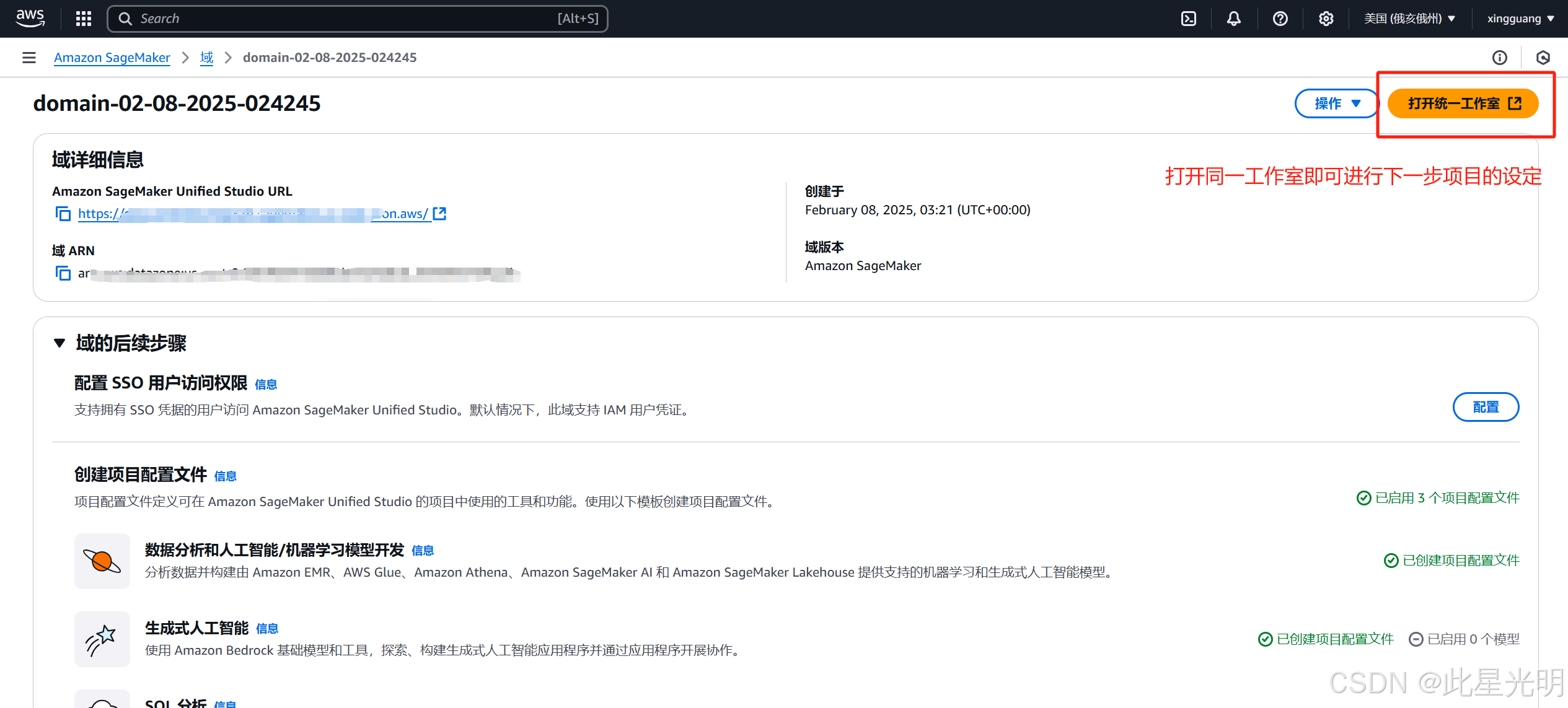
Task: Open the info panel icon
Action: point(1499,58)
